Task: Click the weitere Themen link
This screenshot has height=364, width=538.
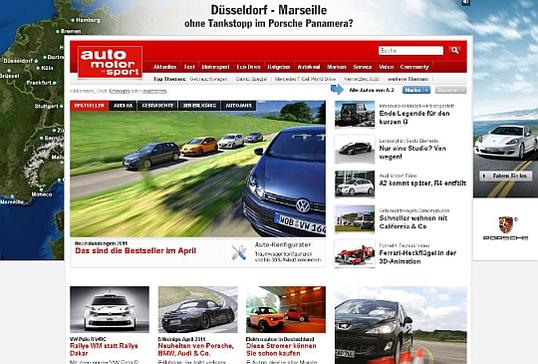Action: pyautogui.click(x=408, y=79)
